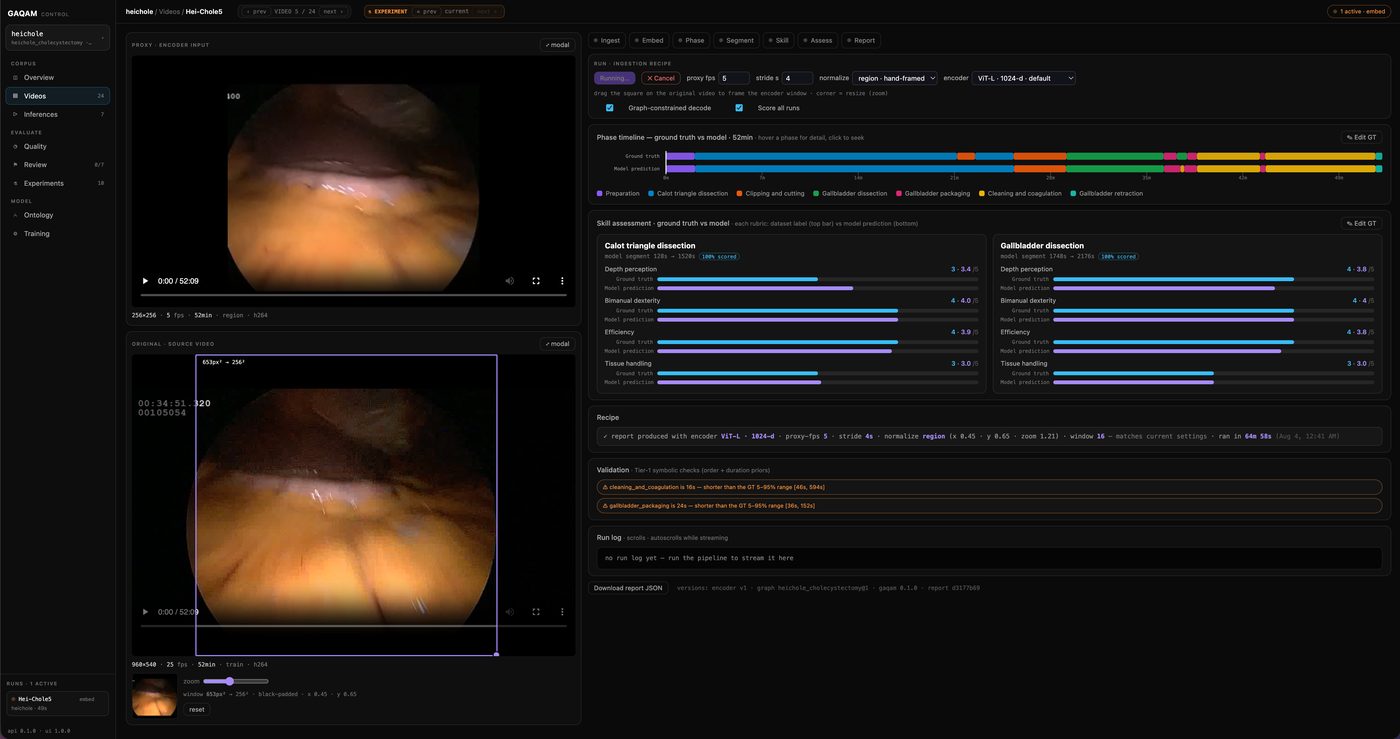Screen dimensions: 1400x739
Task: Open the Quality evaluation page
Action: click(x=58, y=146)
